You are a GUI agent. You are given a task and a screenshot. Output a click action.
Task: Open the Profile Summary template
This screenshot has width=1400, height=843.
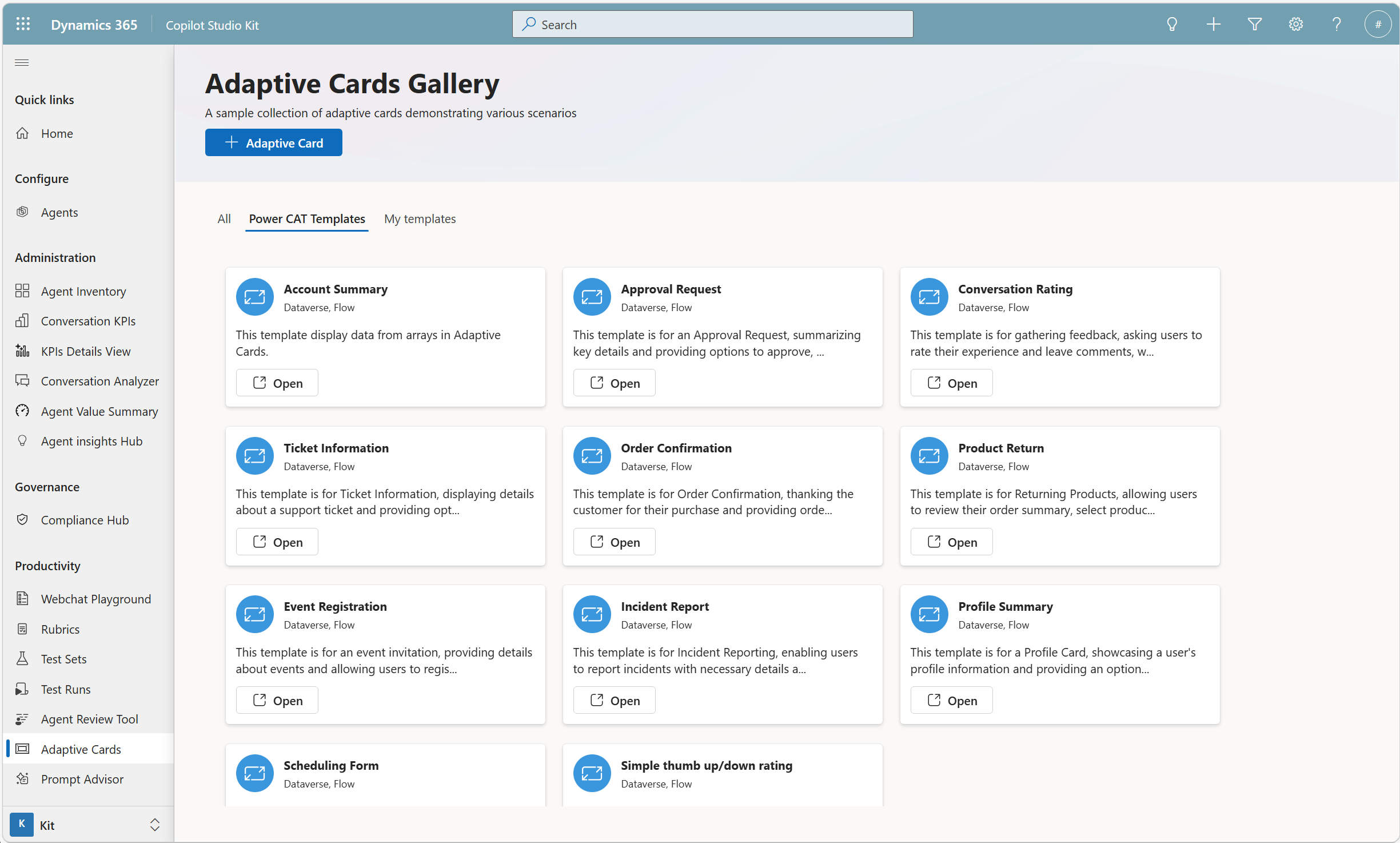[x=951, y=701]
